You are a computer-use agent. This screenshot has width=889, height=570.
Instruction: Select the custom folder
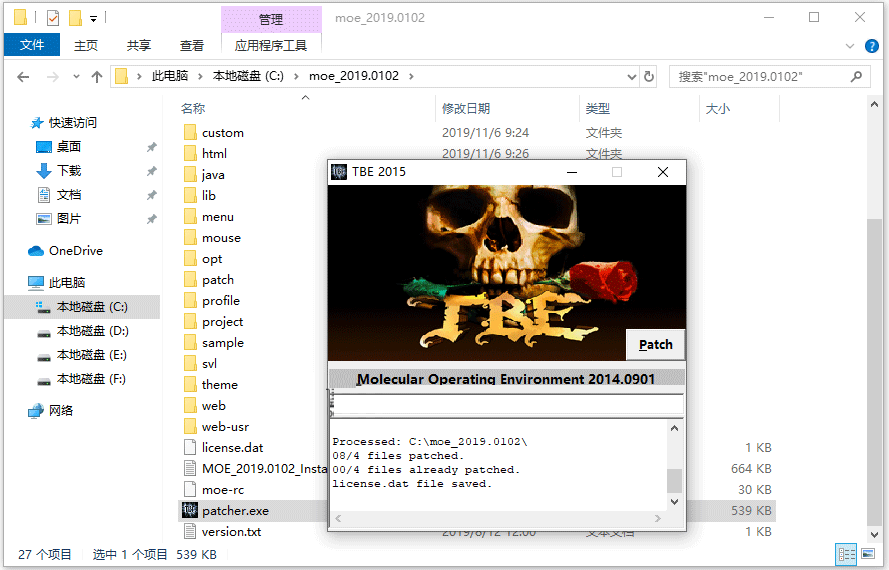pos(223,133)
